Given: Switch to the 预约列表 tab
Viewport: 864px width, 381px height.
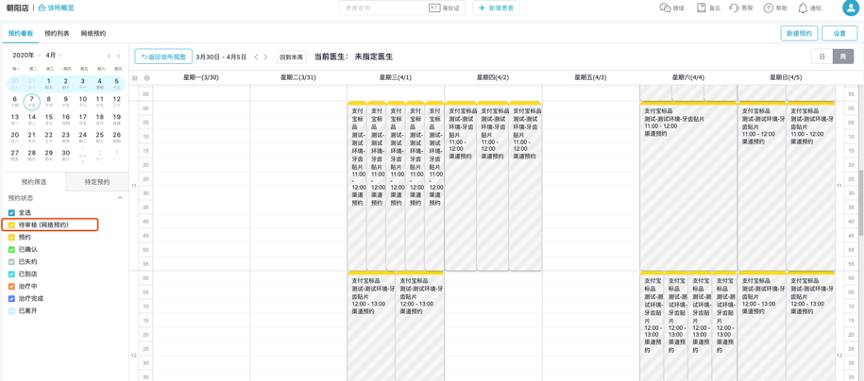Looking at the screenshot, I should (x=57, y=33).
